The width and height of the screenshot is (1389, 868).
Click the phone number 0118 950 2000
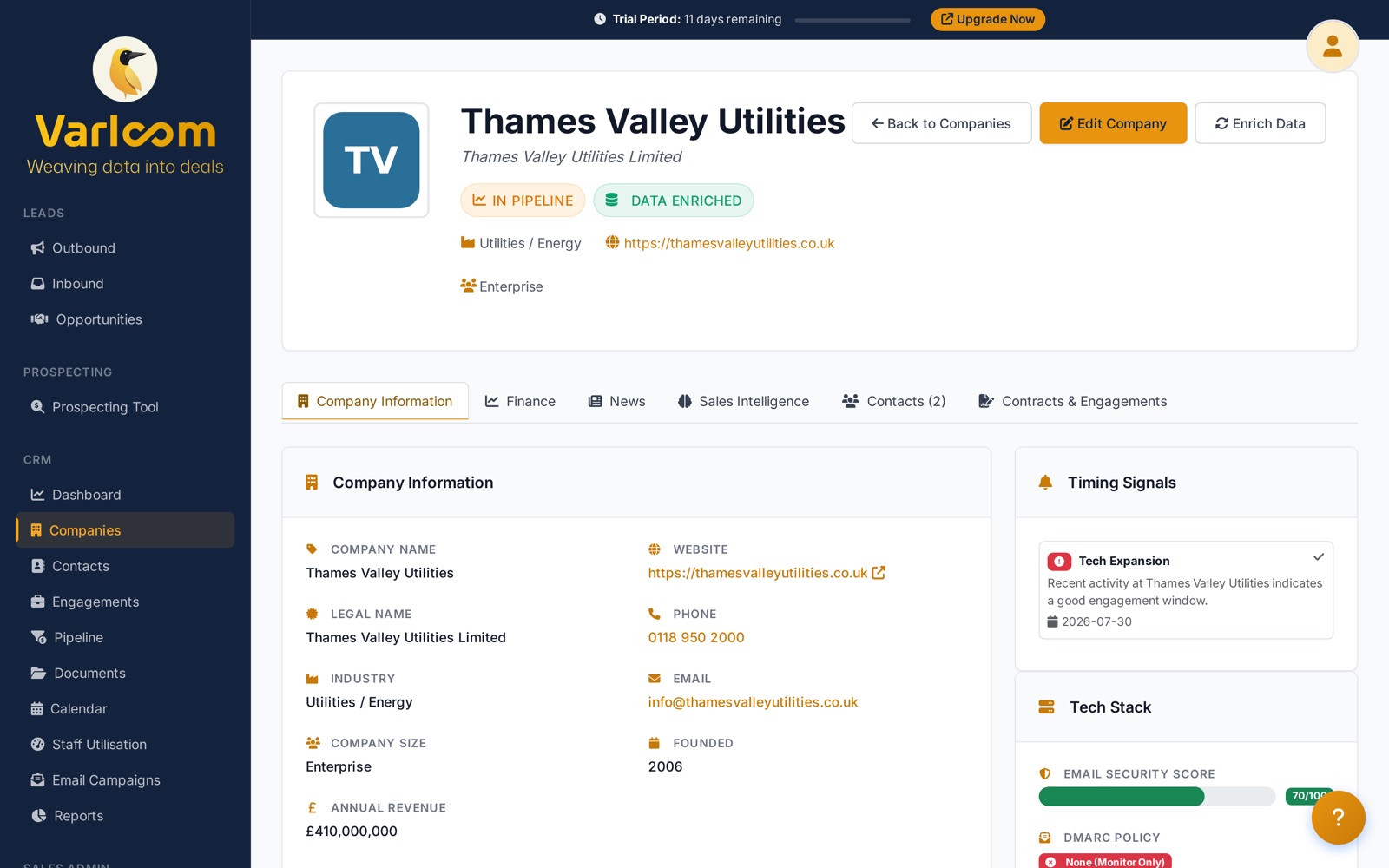pyautogui.click(x=696, y=637)
